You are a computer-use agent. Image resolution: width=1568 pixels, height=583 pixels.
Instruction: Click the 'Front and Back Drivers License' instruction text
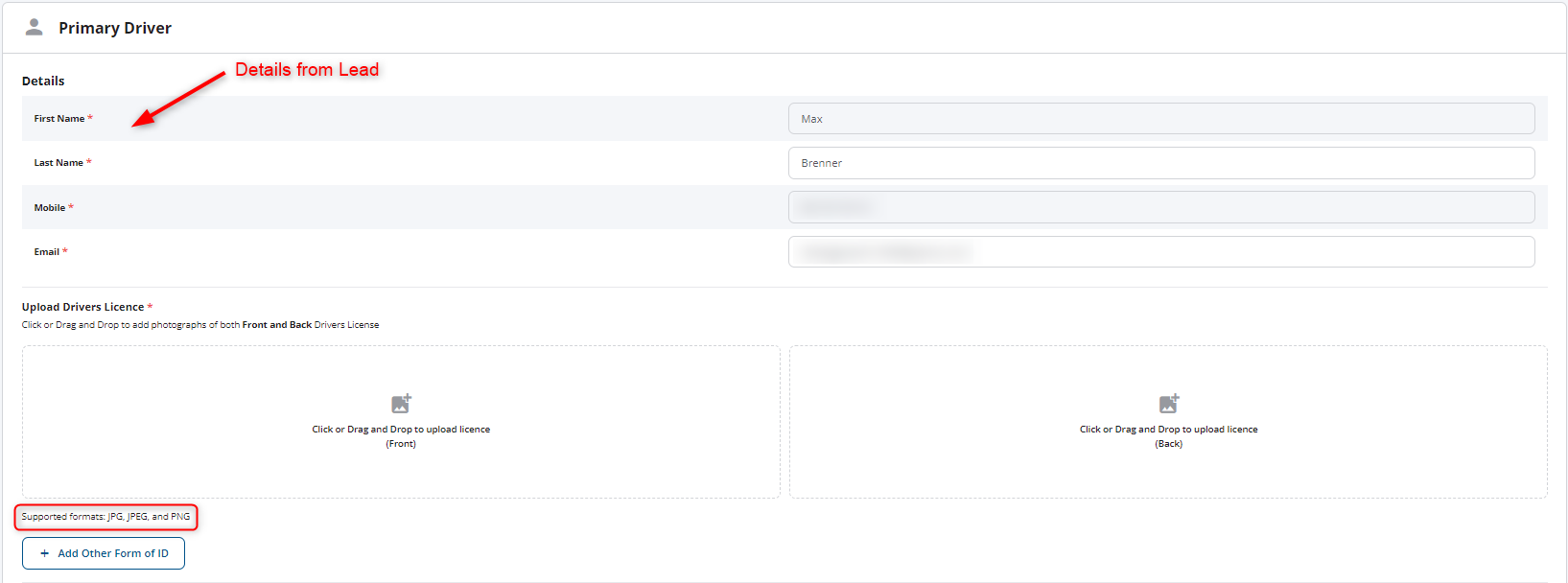pos(311,325)
